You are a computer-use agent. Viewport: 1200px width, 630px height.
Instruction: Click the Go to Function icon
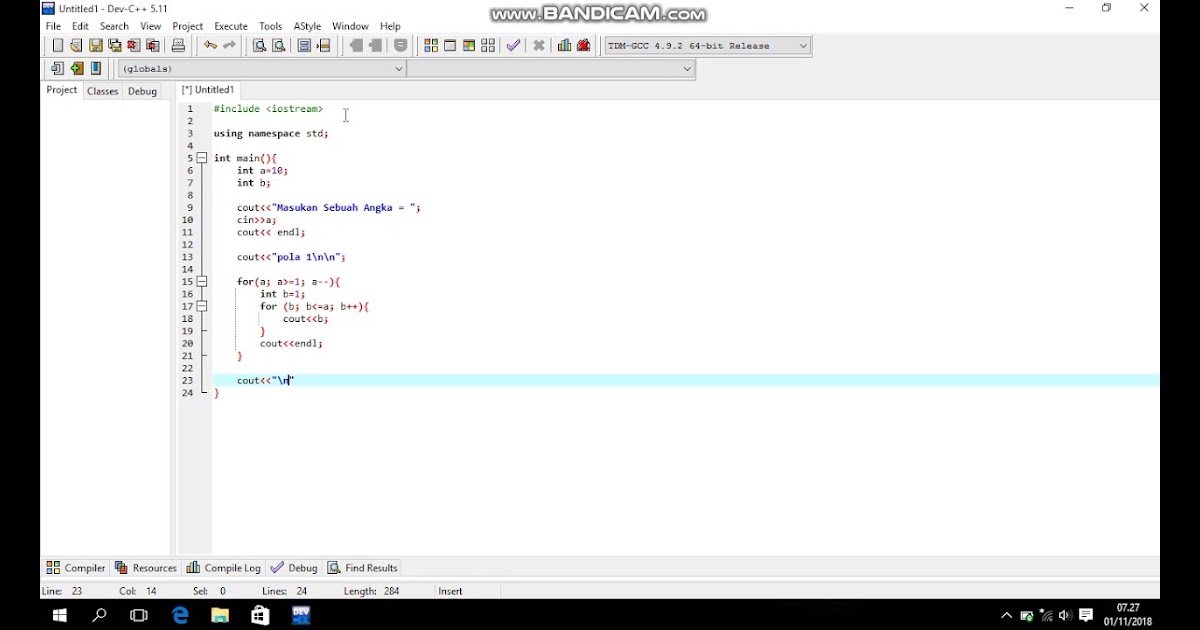[304, 45]
